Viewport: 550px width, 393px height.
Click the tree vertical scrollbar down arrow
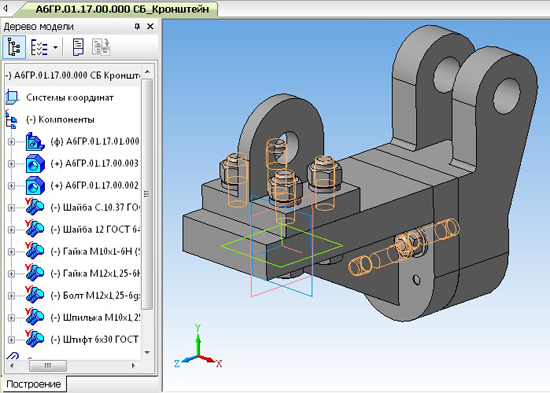(x=147, y=353)
